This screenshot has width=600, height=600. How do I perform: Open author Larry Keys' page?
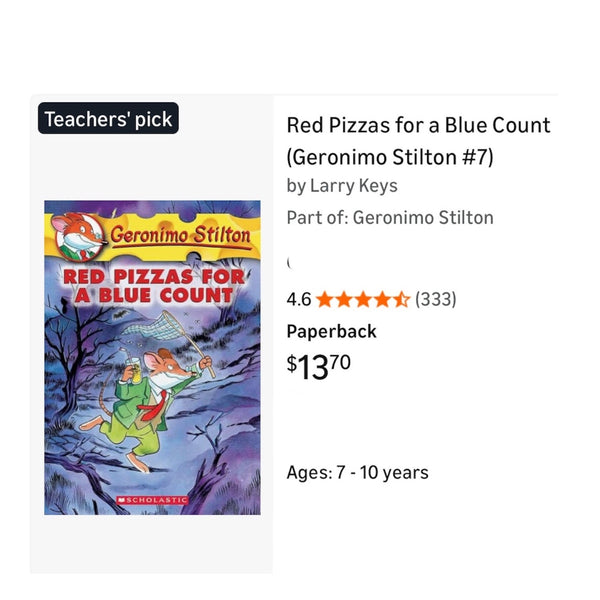(x=354, y=186)
